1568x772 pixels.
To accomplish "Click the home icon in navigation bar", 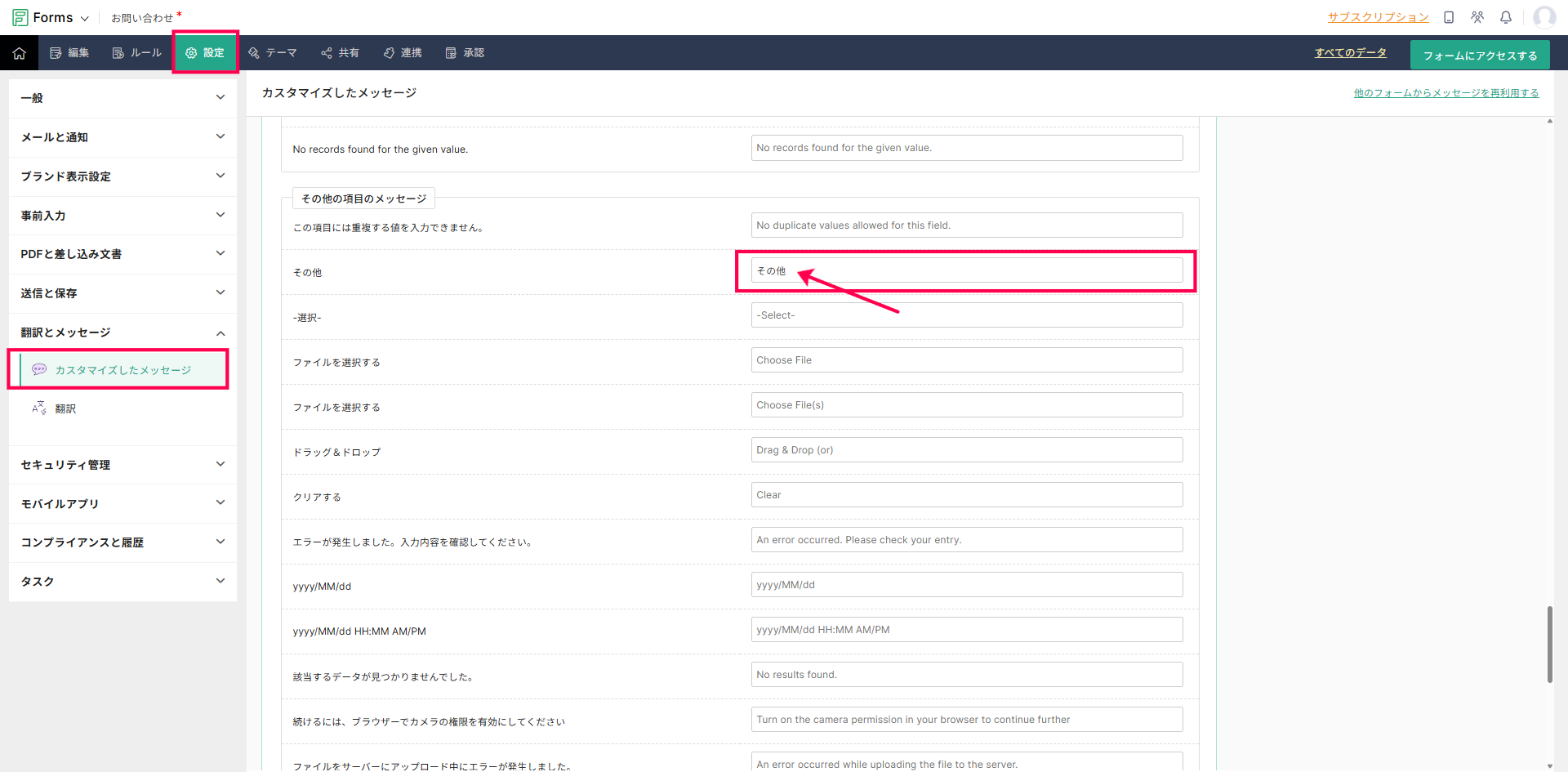I will [x=20, y=53].
